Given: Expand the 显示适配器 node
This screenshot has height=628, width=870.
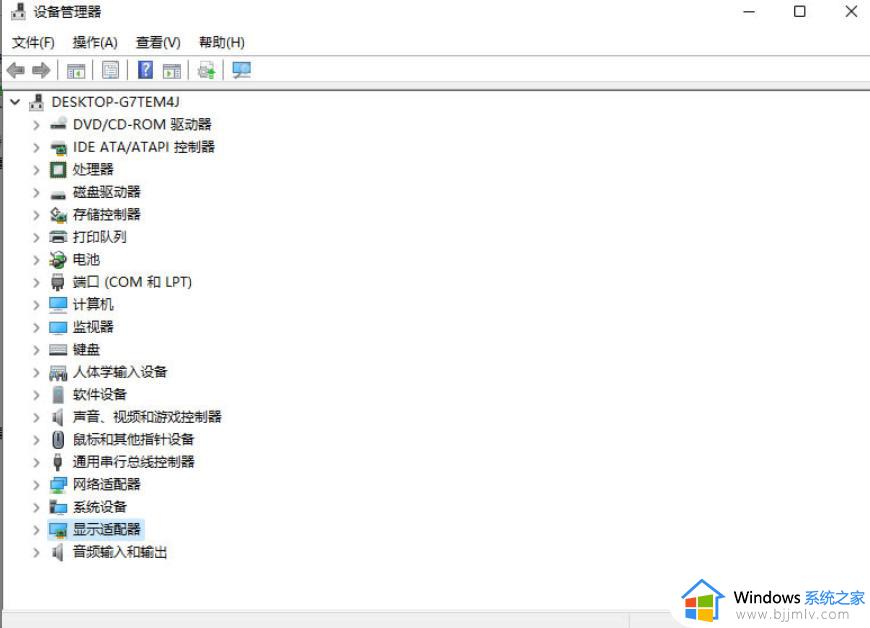Looking at the screenshot, I should [x=36, y=530].
